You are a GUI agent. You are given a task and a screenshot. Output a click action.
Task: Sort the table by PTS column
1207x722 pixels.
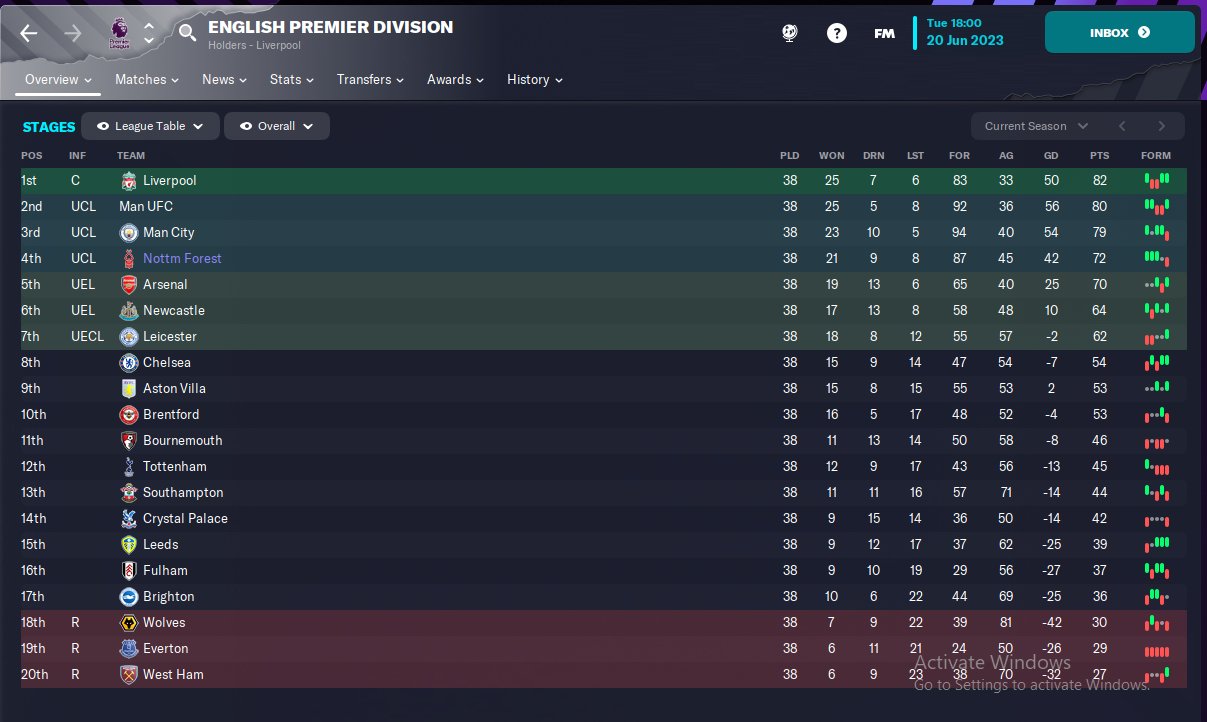pyautogui.click(x=1099, y=156)
